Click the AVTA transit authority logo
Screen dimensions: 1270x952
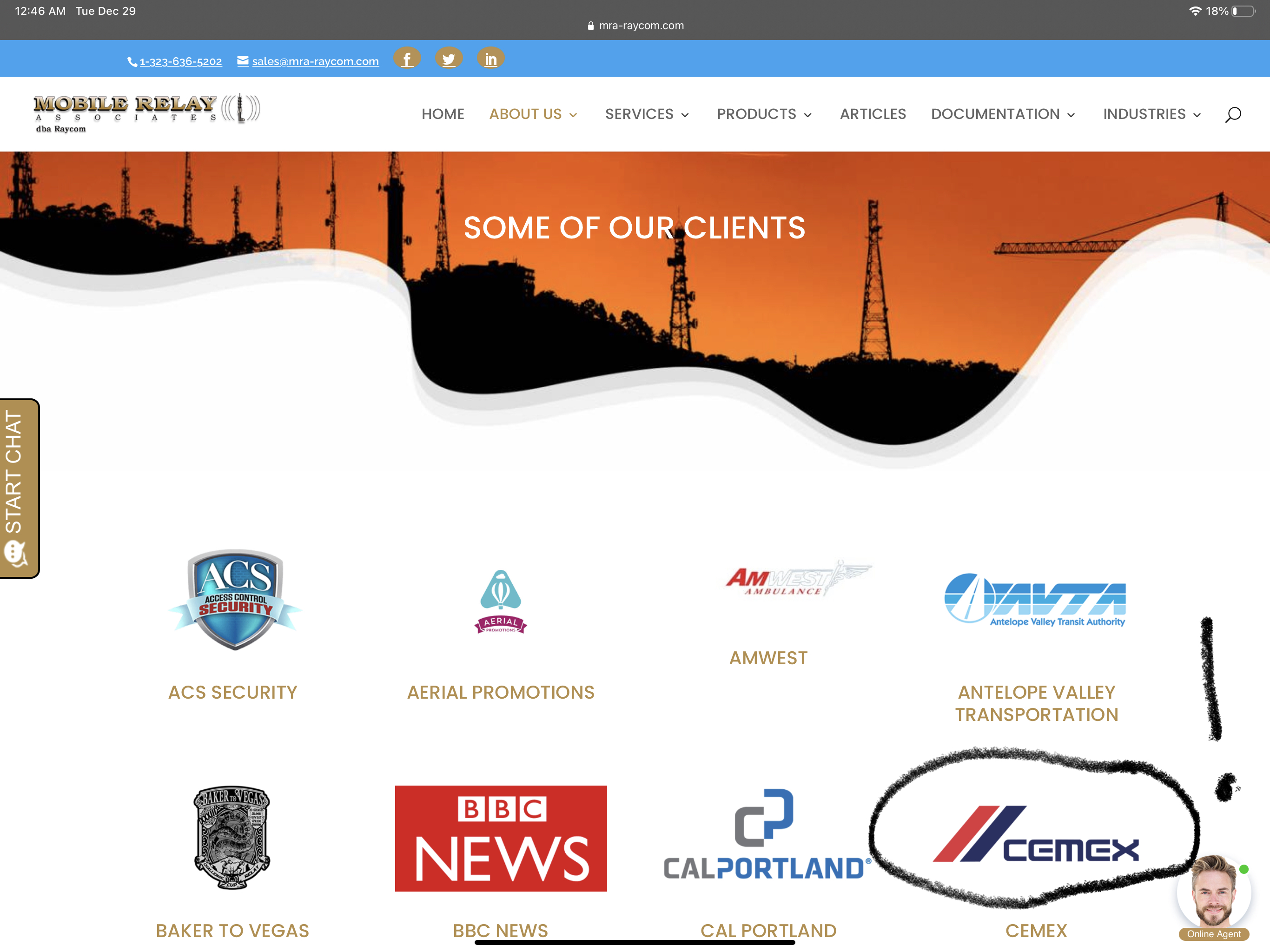1035,600
